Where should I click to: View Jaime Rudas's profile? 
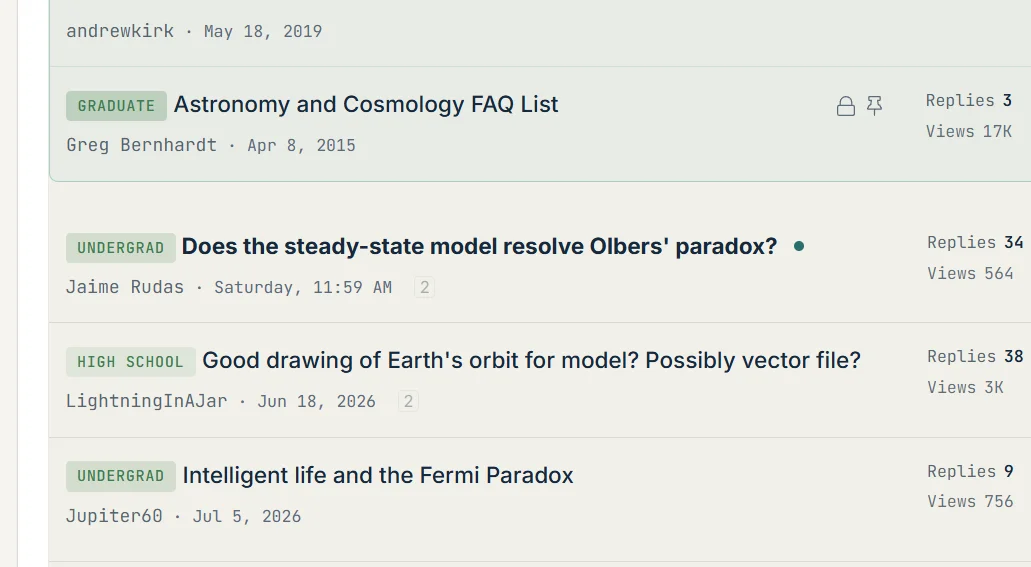pos(125,287)
